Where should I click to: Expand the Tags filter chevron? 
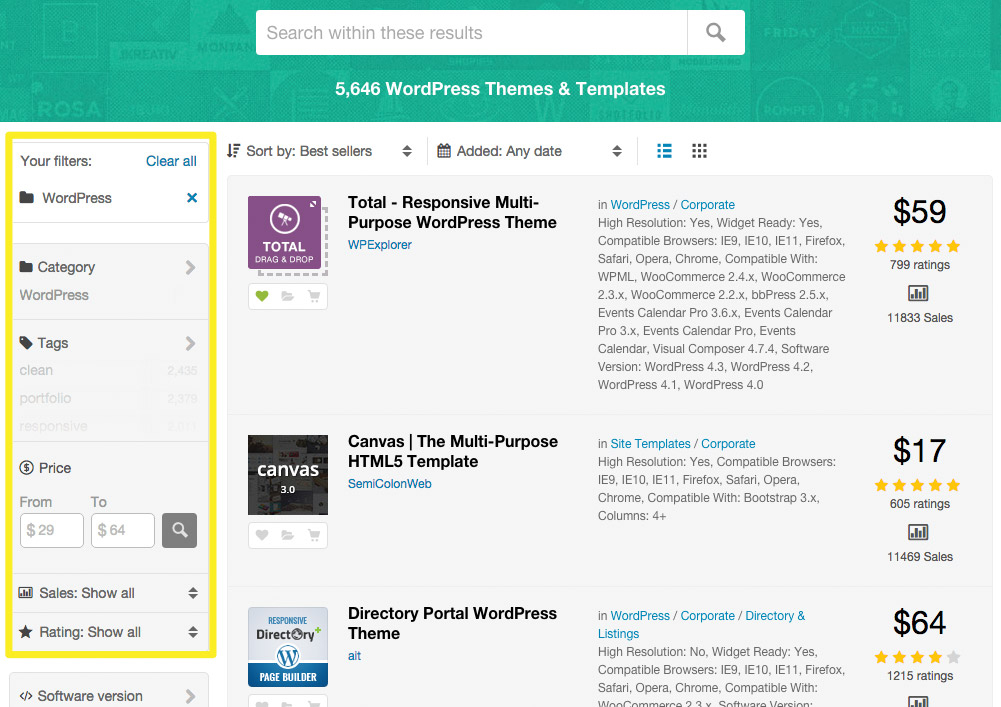click(190, 343)
